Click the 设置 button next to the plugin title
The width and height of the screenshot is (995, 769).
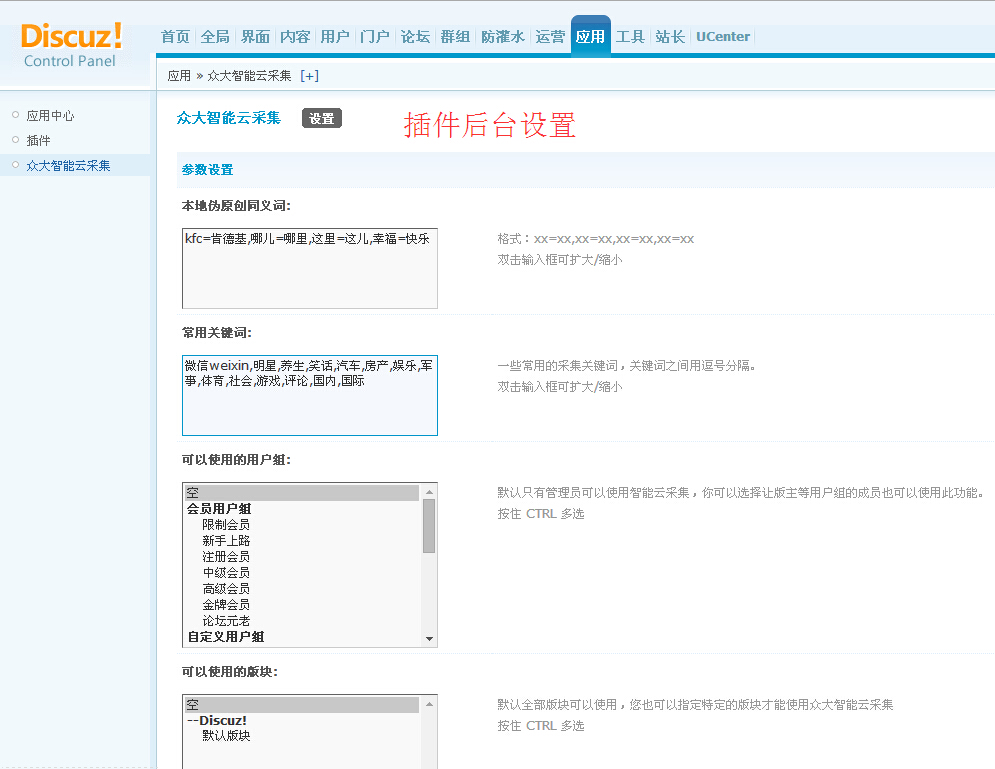321,118
